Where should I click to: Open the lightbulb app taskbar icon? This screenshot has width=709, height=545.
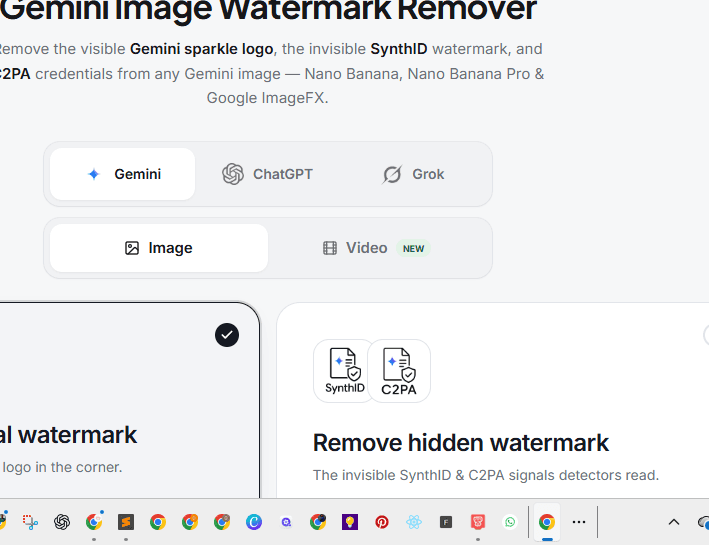(x=350, y=522)
